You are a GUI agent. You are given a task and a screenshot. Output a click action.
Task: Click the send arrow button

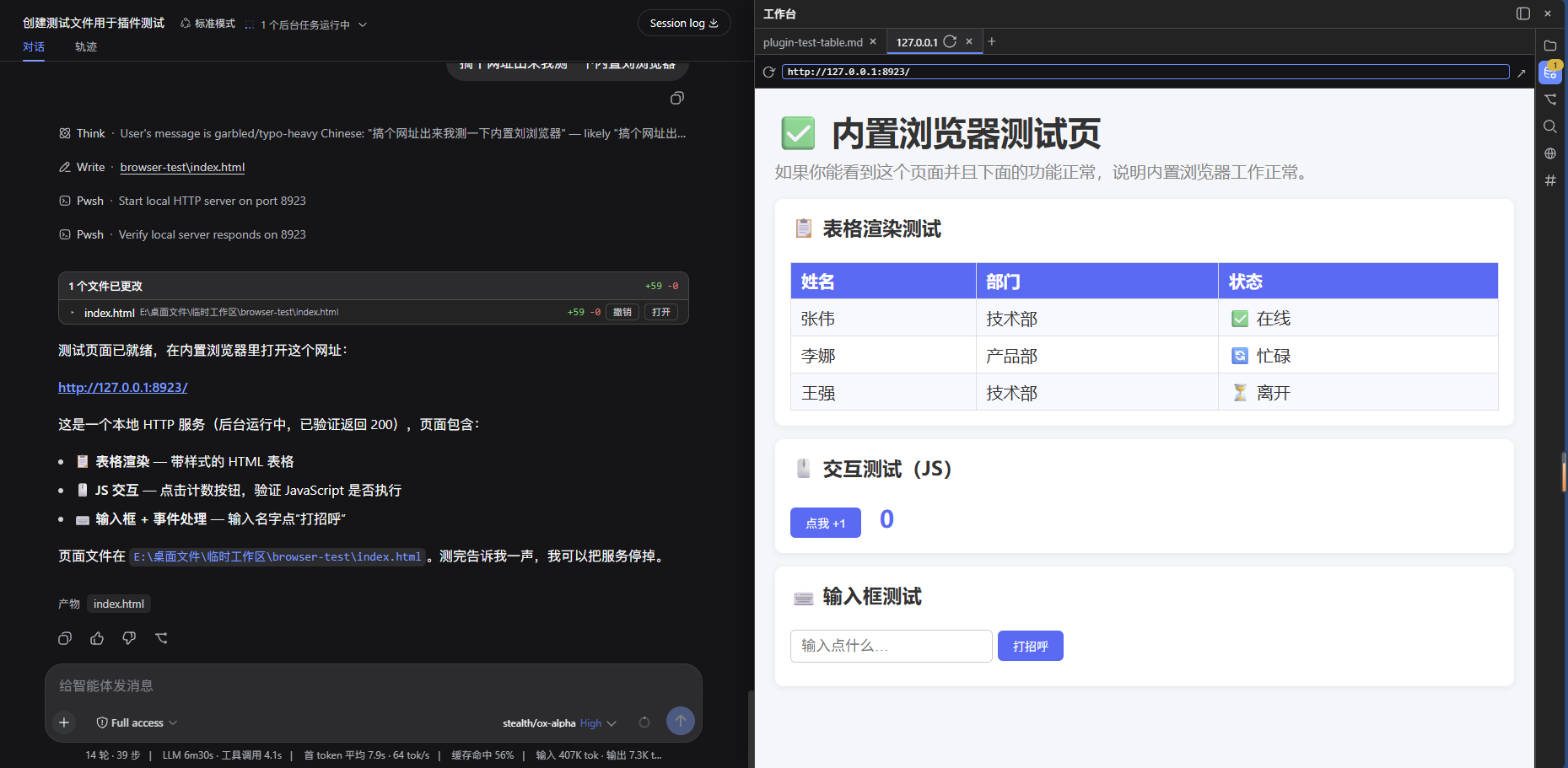pos(681,721)
